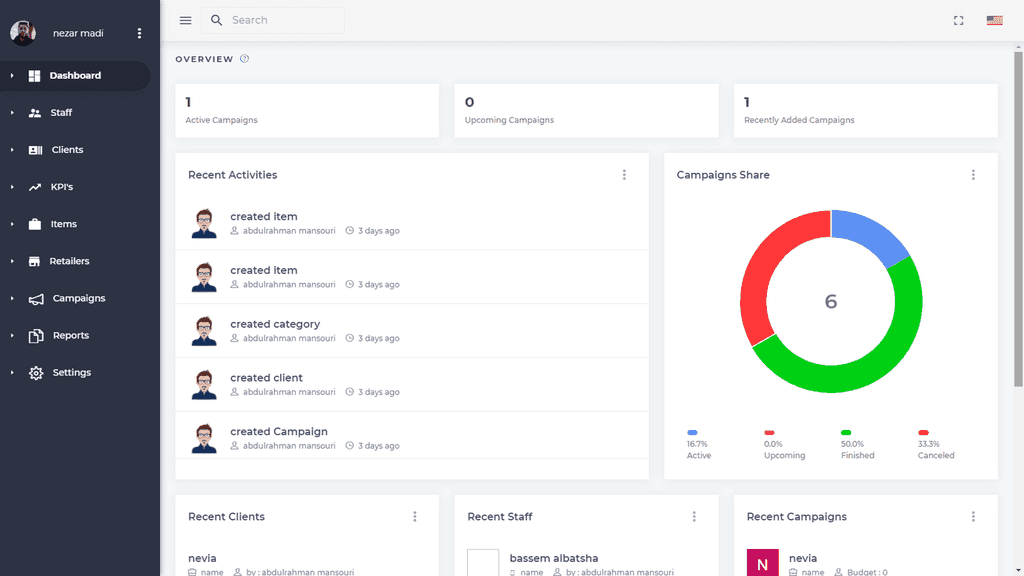Expand the Retailers menu arrow
Image resolution: width=1024 pixels, height=576 pixels.
click(x=12, y=261)
